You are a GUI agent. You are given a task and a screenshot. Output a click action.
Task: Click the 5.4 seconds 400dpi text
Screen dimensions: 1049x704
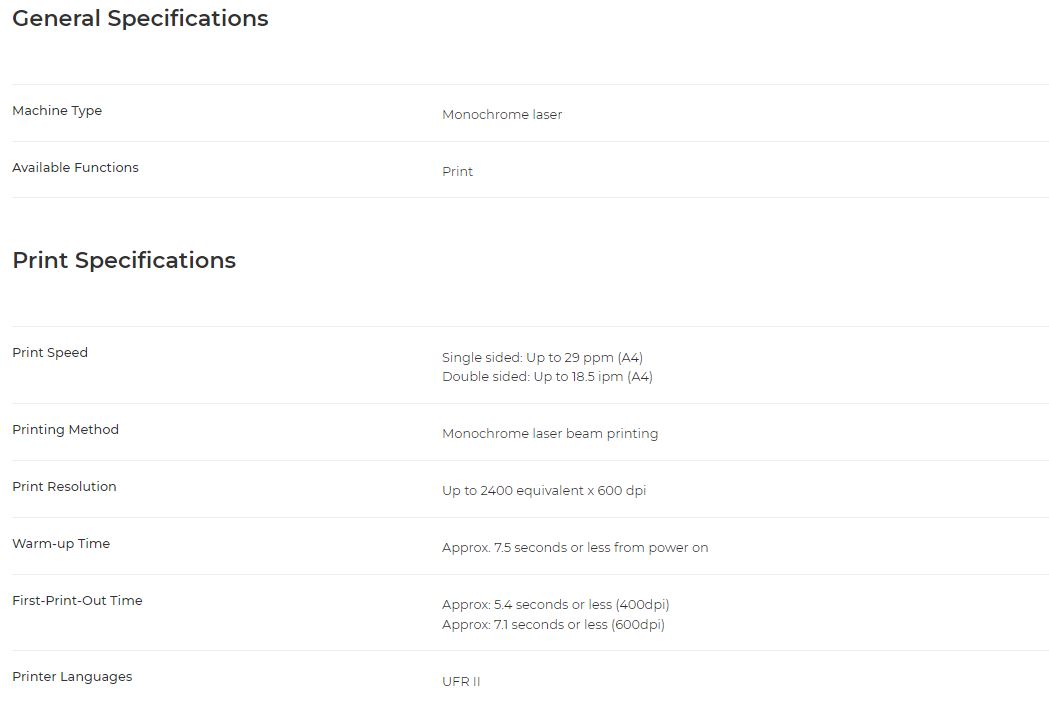click(x=555, y=605)
